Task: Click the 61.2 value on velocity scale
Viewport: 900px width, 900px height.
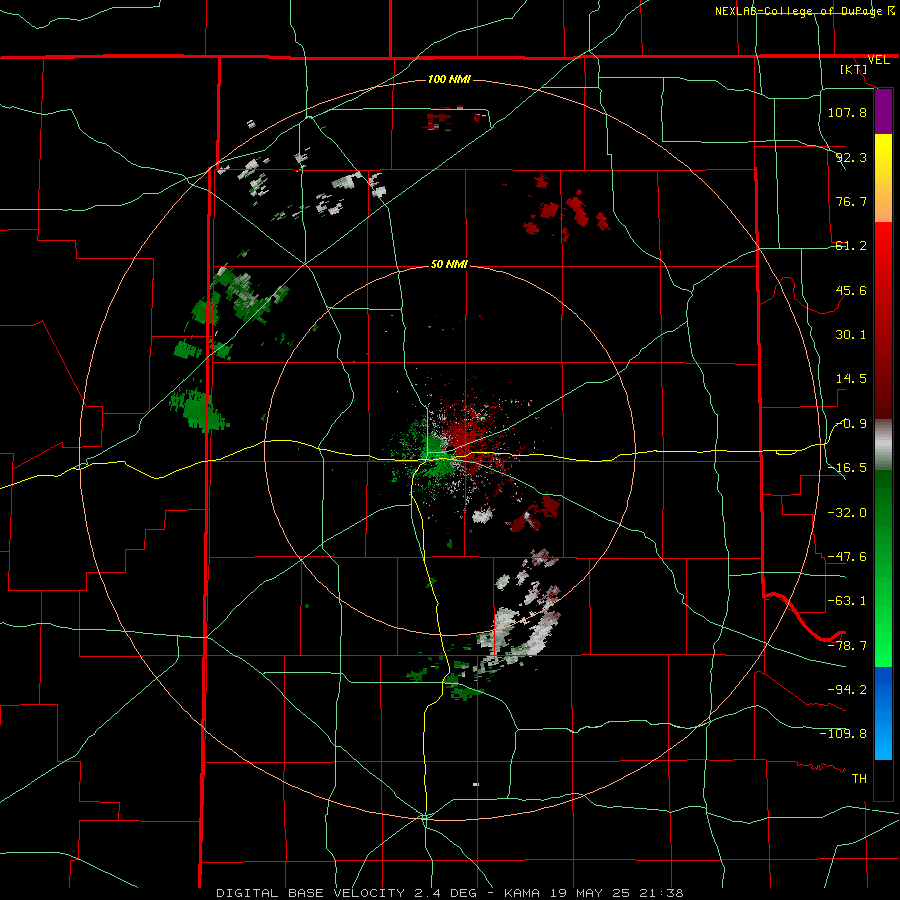Action: (x=851, y=246)
